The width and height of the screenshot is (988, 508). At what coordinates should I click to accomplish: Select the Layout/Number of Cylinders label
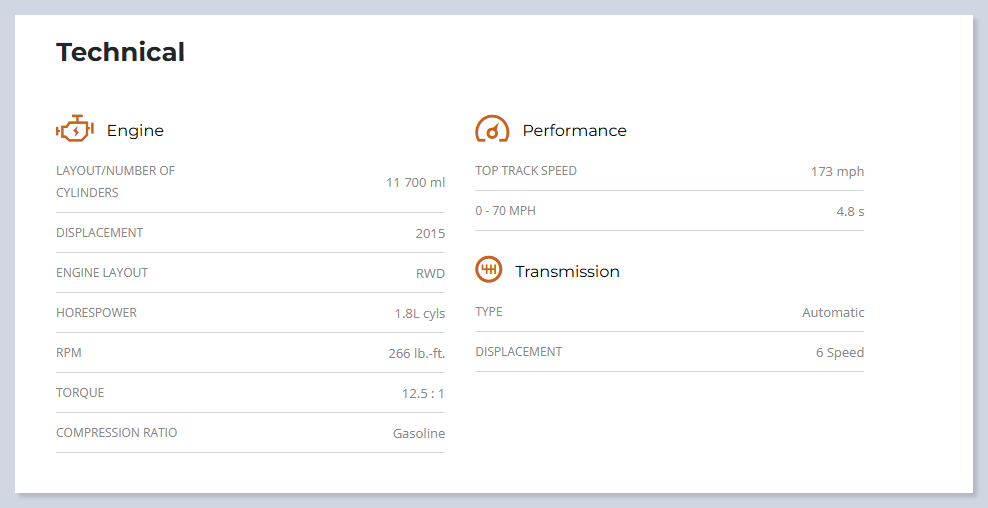click(115, 182)
